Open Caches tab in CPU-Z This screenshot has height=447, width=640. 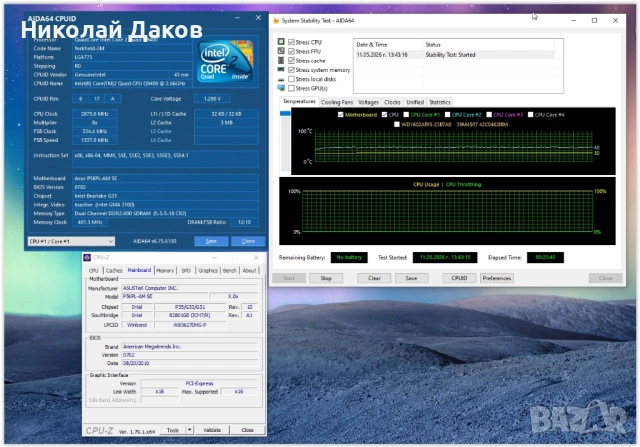[x=114, y=270]
